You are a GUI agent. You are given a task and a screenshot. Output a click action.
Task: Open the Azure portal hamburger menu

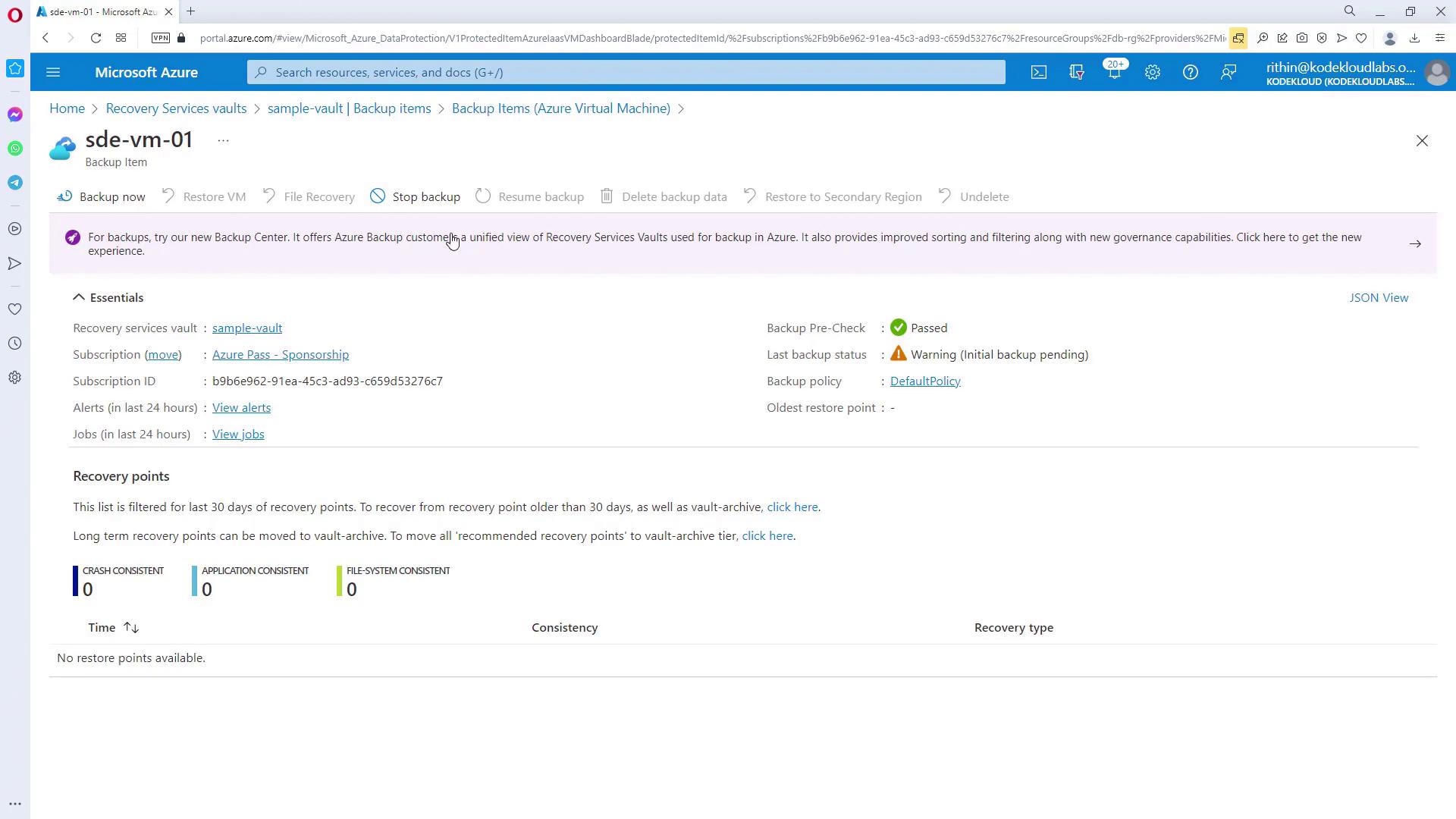53,72
